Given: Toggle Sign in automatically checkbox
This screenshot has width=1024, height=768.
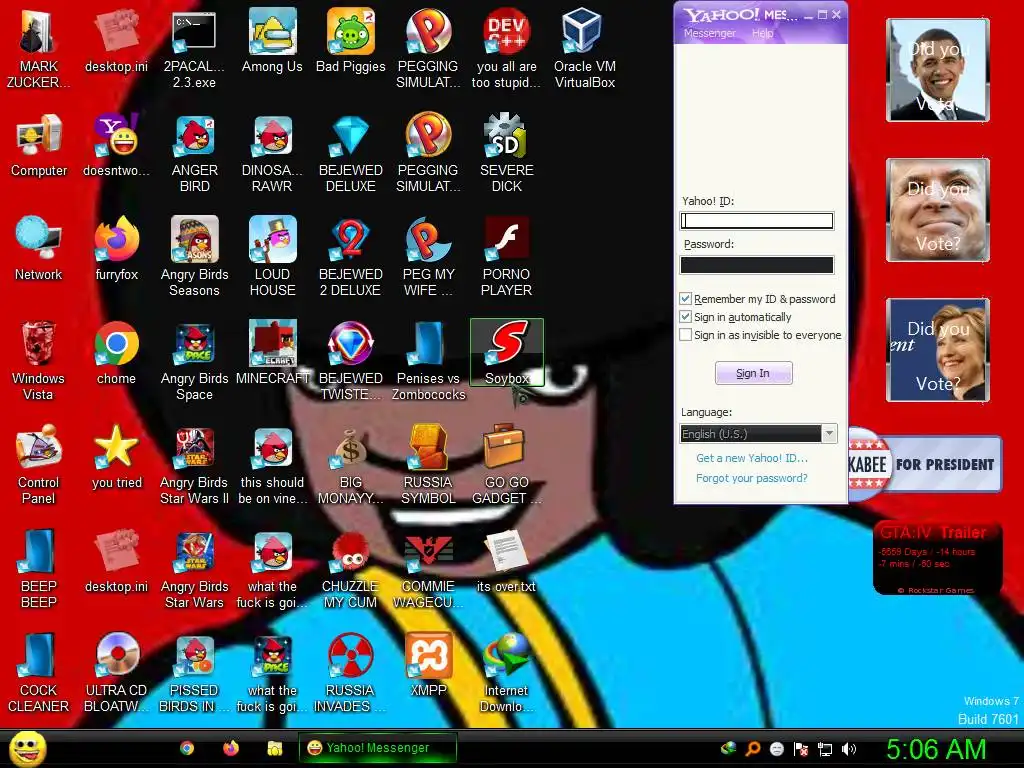Looking at the screenshot, I should (x=686, y=317).
